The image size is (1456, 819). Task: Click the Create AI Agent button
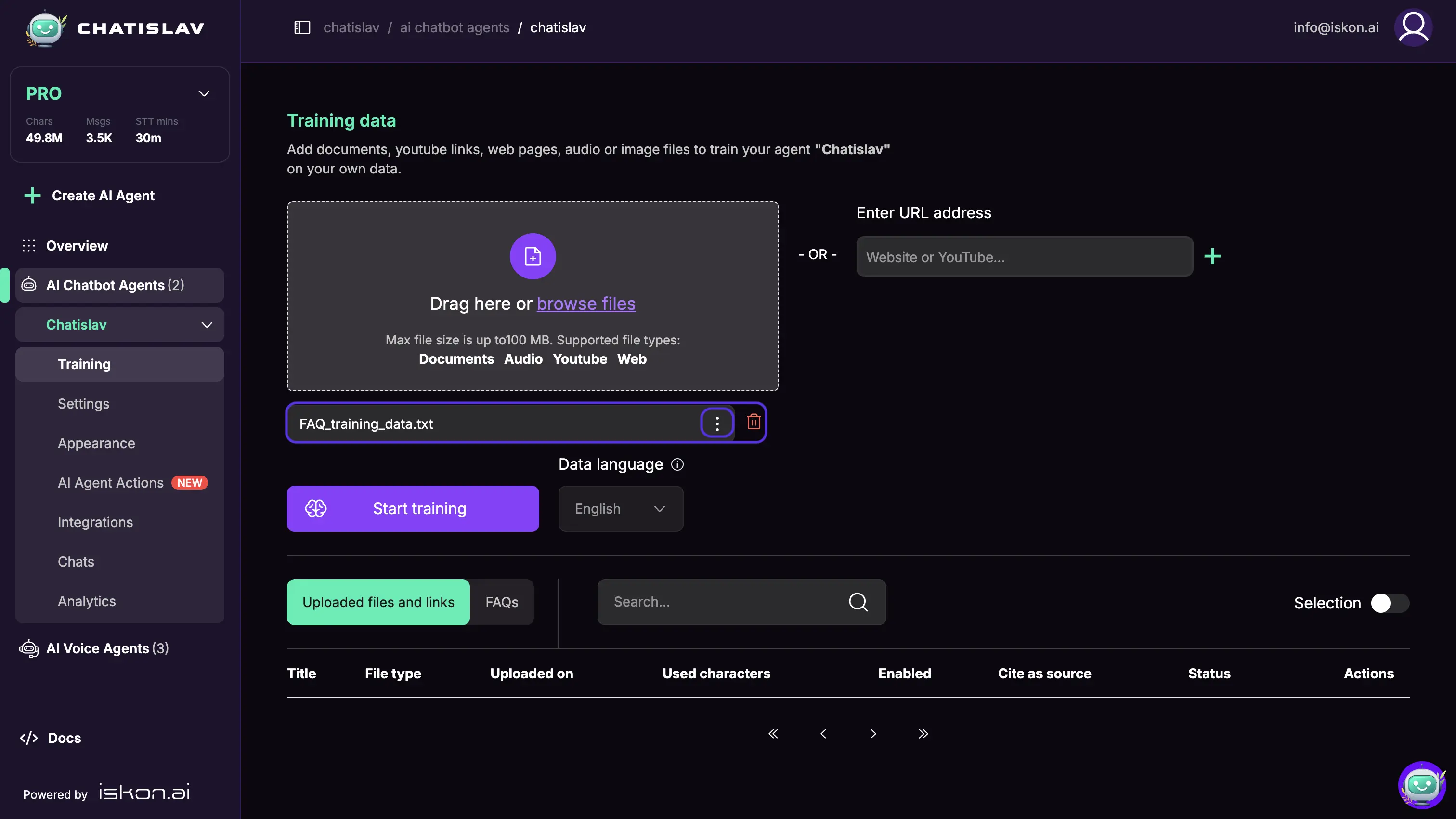(89, 196)
